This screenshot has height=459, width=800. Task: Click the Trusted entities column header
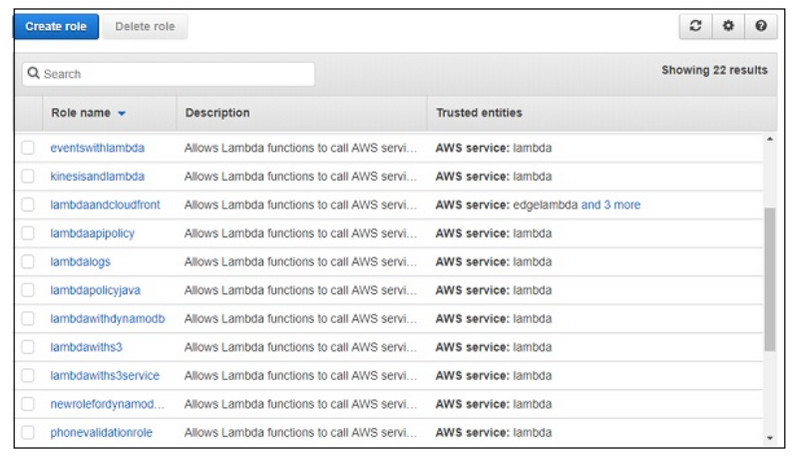(479, 113)
